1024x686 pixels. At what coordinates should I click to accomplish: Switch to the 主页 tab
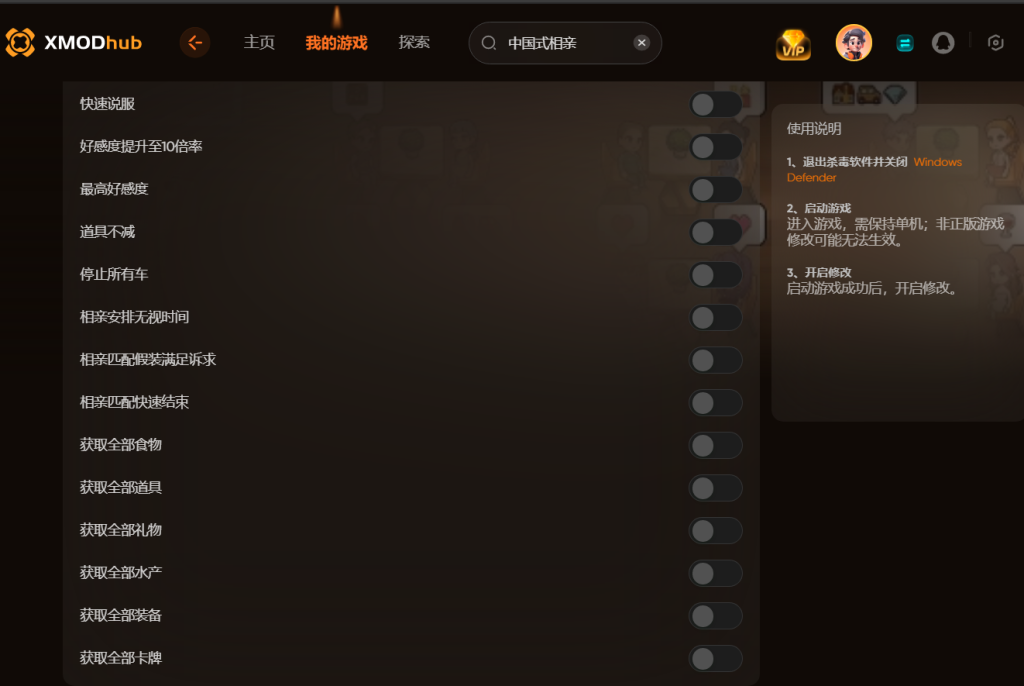coord(259,42)
